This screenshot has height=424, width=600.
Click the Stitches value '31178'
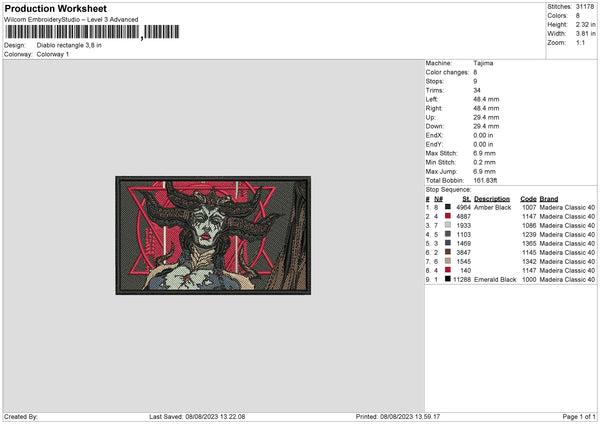[x=585, y=7]
